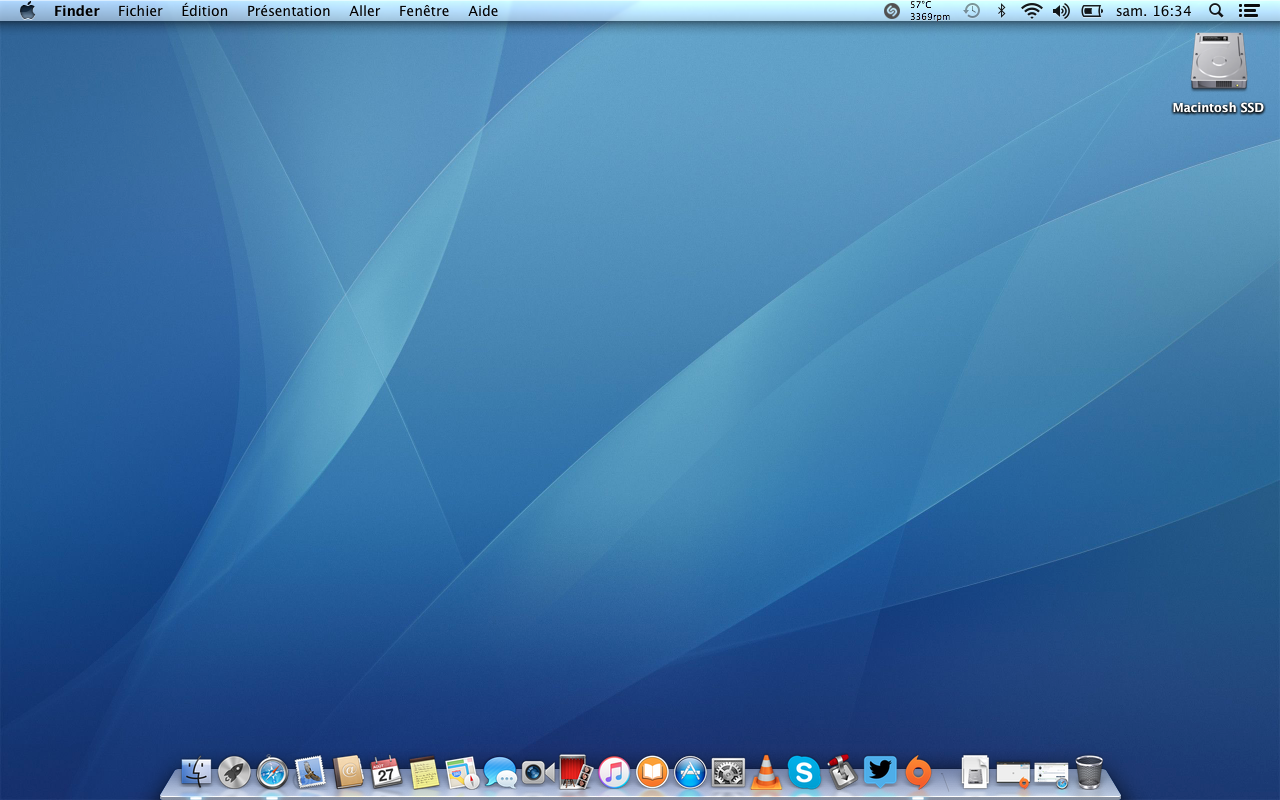Open the documents stack in Dock
The image size is (1280, 800).
tap(975, 772)
